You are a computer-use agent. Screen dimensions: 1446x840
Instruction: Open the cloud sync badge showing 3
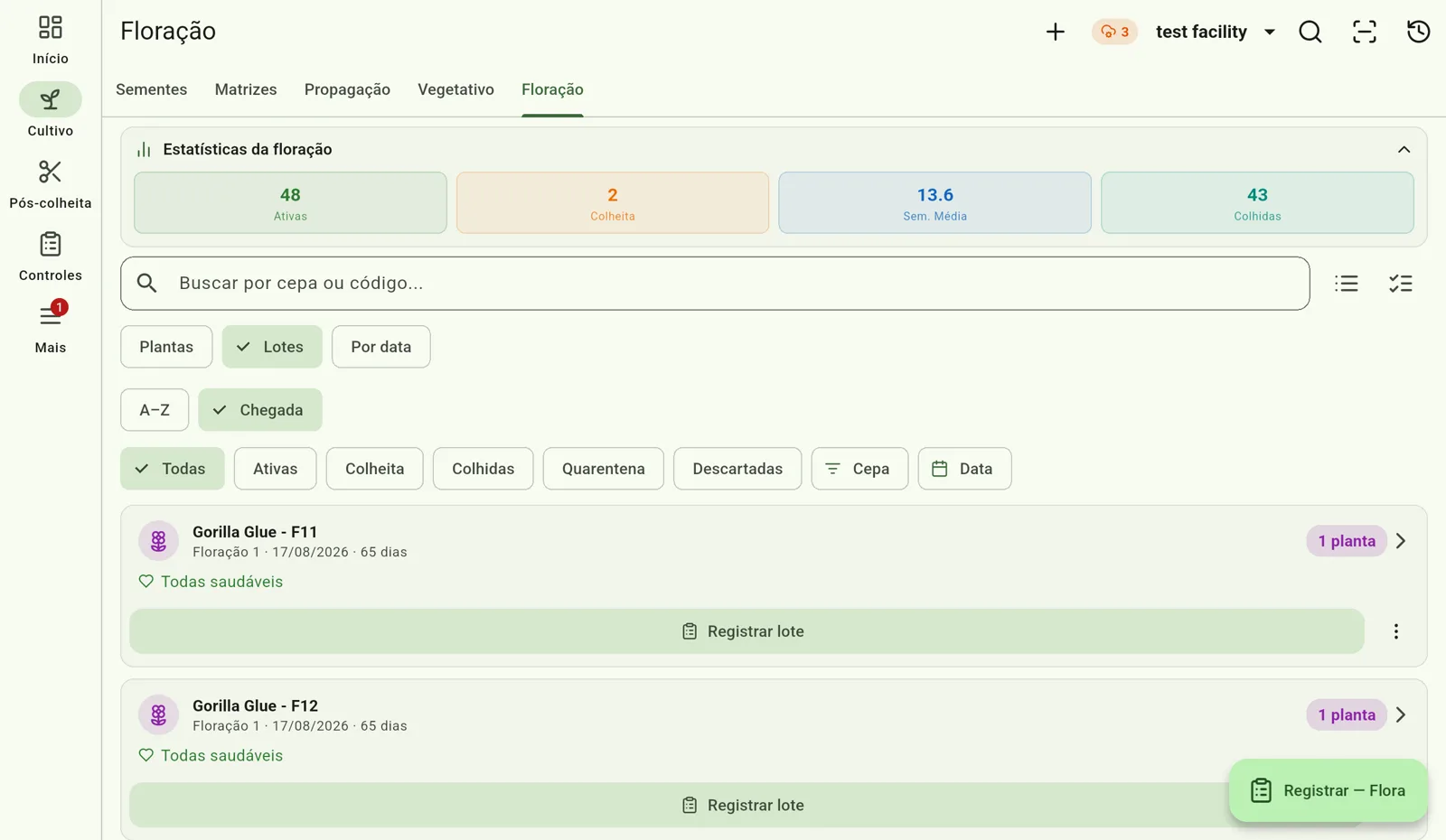[1114, 32]
